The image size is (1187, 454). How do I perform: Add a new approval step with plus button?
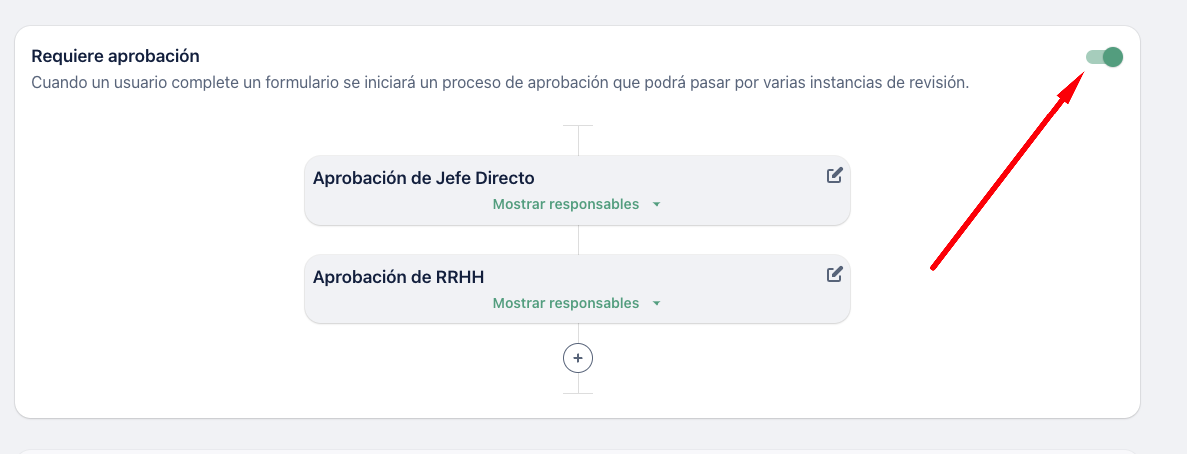(x=578, y=357)
